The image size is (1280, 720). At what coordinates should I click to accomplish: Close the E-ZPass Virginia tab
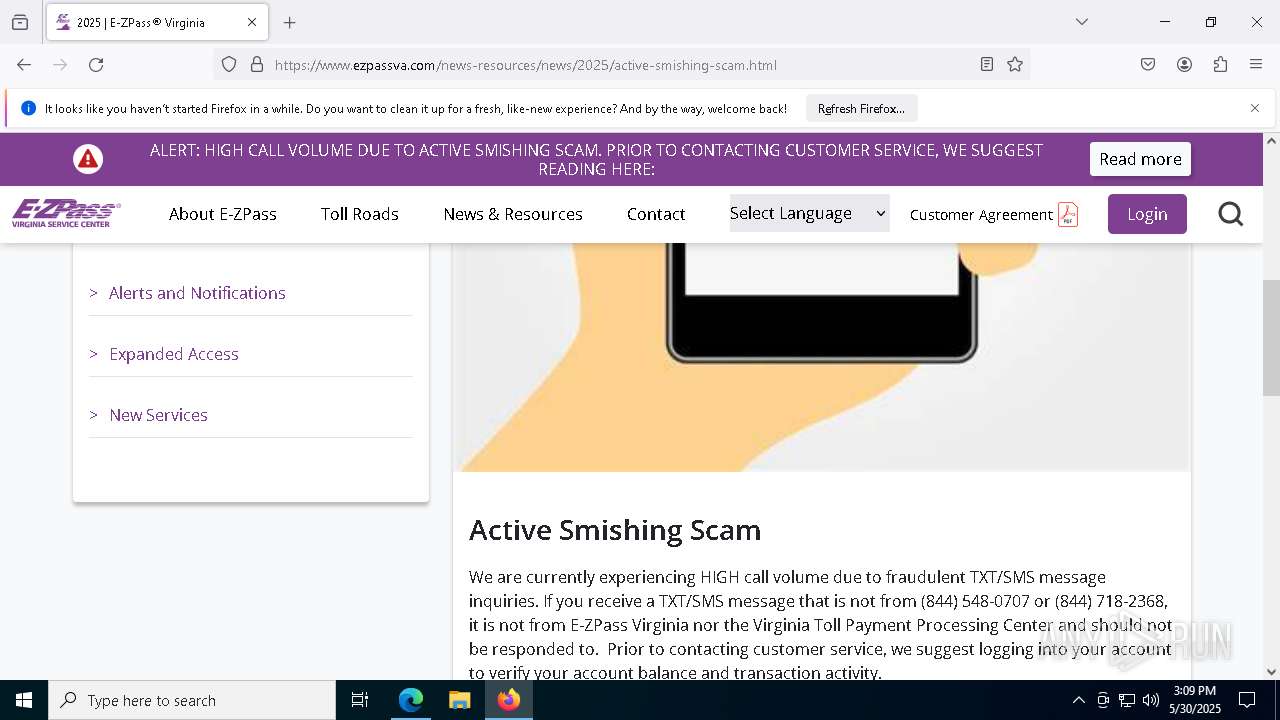(252, 22)
